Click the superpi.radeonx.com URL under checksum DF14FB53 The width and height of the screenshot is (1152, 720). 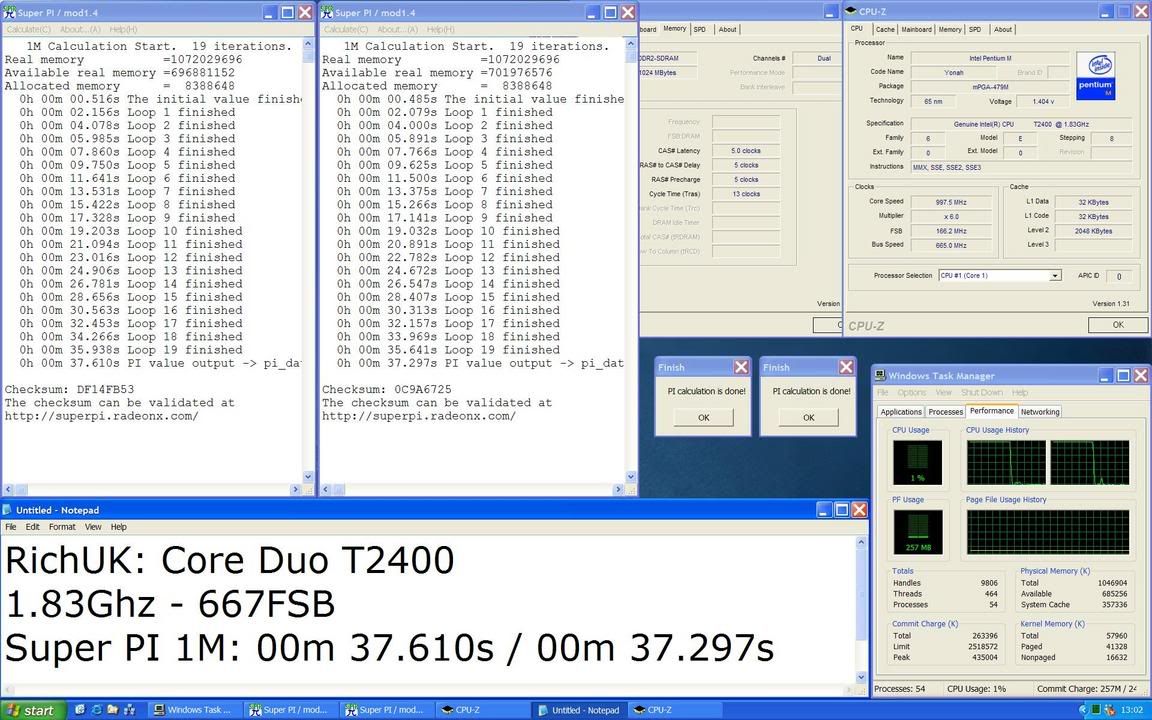(x=101, y=416)
